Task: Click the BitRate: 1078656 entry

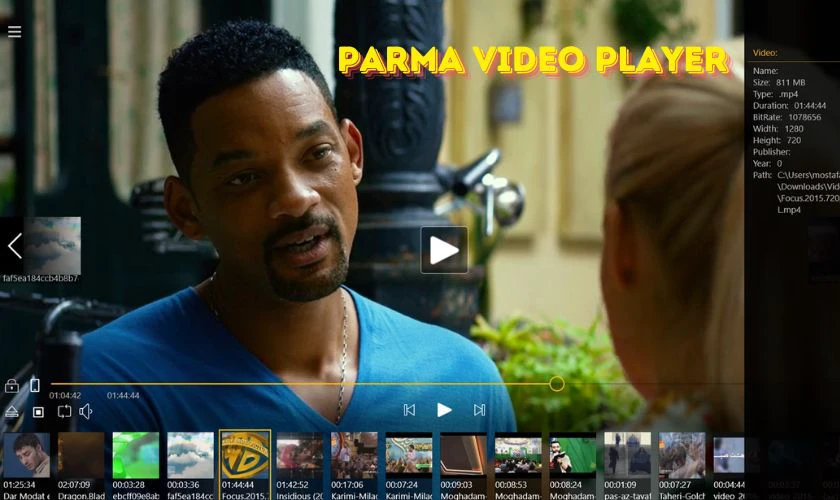Action: tap(786, 117)
